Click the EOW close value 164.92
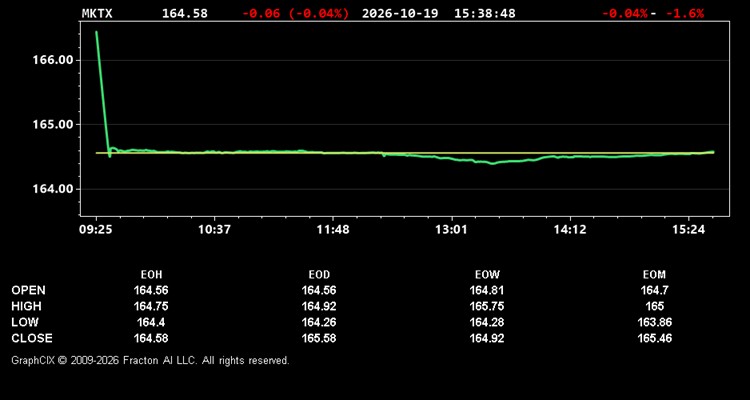Image resolution: width=750 pixels, height=400 pixels. tap(487, 338)
